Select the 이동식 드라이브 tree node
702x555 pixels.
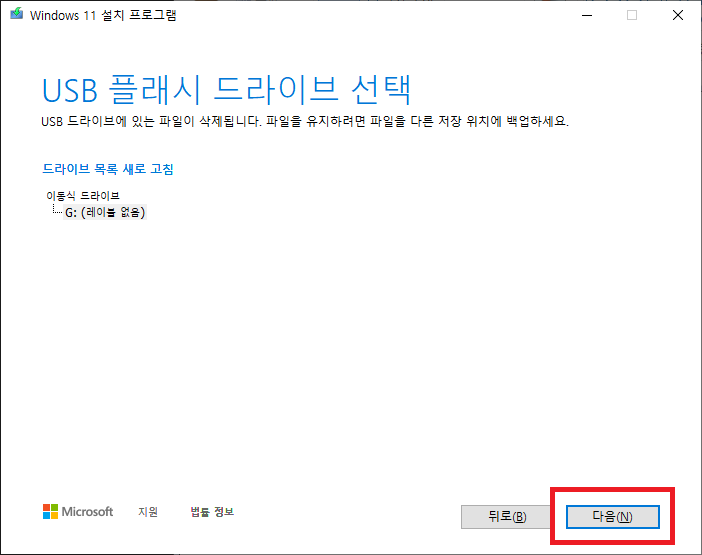[x=83, y=196]
